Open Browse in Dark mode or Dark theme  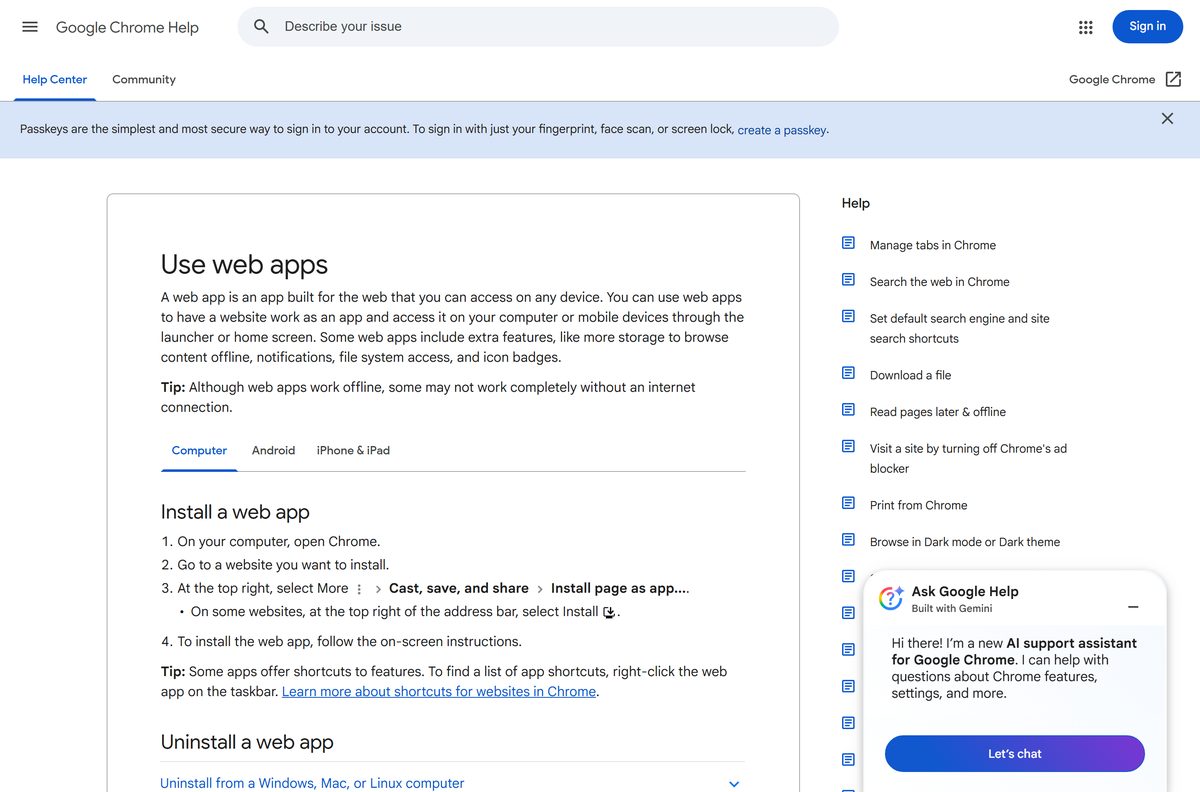click(x=965, y=542)
